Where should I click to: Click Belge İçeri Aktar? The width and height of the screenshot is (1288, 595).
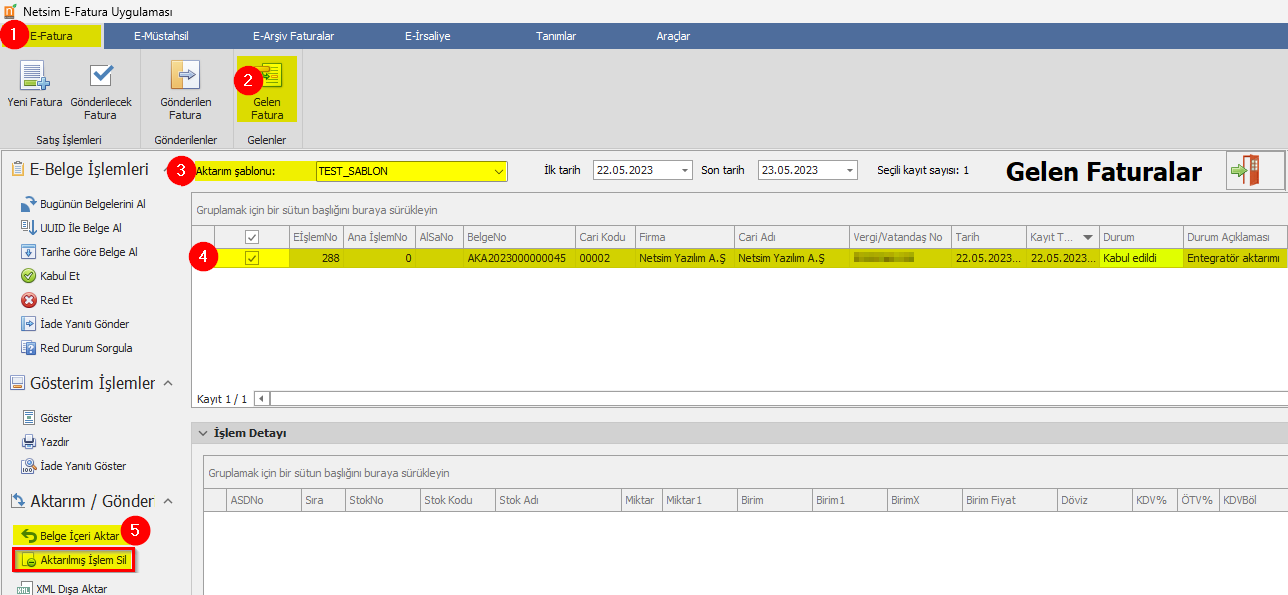[x=70, y=536]
